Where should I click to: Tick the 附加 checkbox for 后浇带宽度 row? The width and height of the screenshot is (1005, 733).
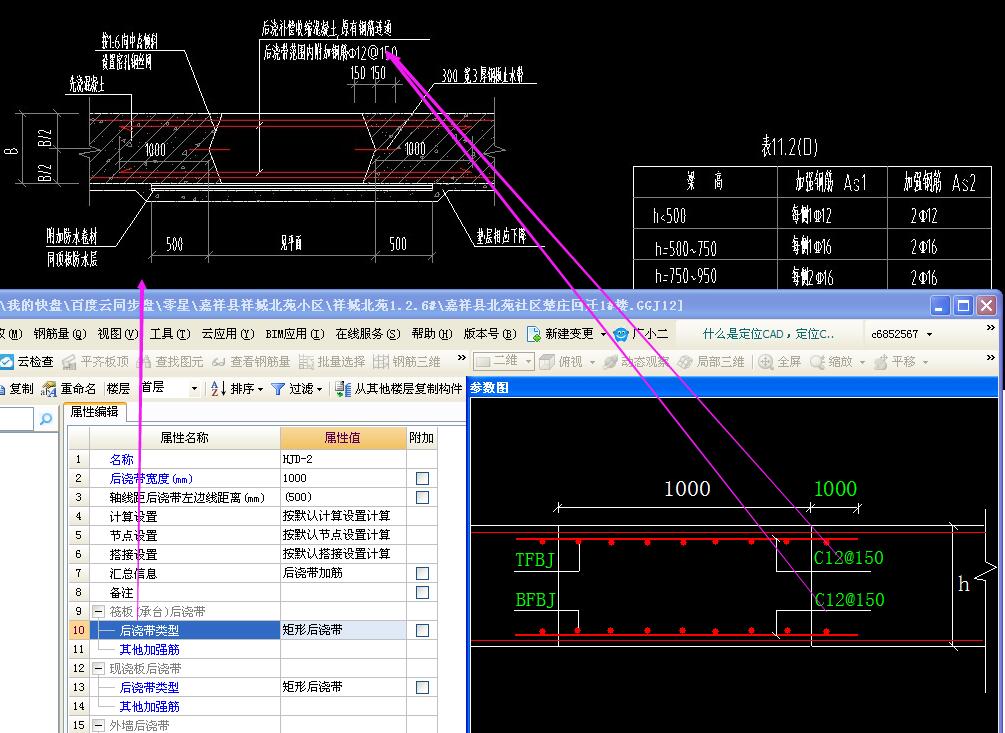coord(422,479)
